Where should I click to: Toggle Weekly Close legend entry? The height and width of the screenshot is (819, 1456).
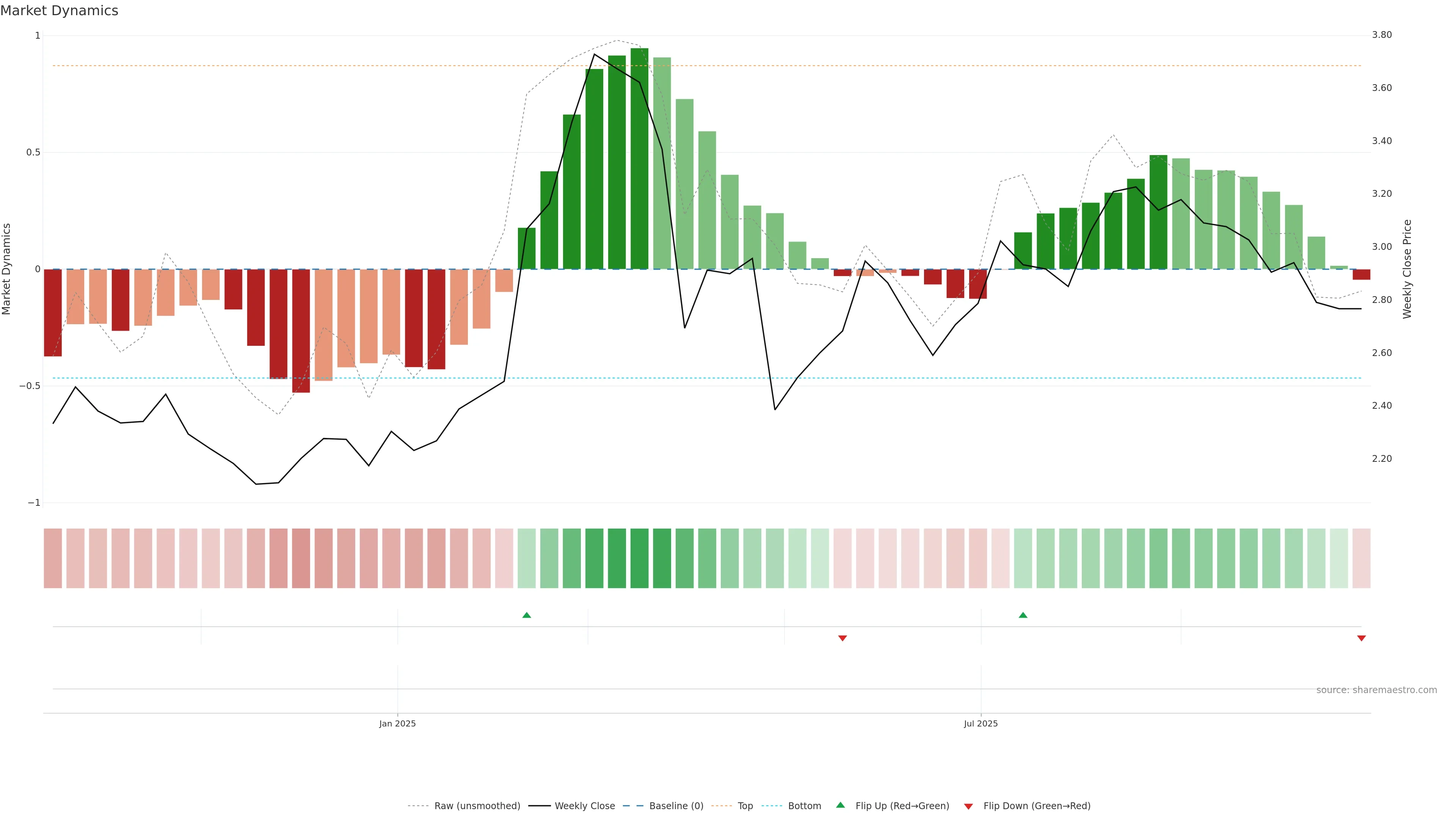[x=584, y=806]
